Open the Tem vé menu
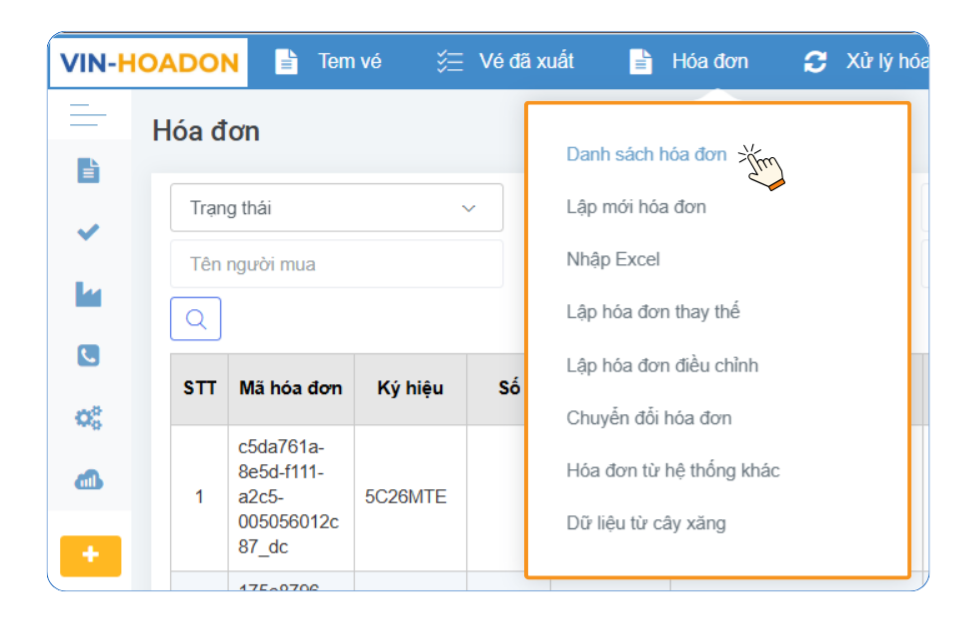The height and width of the screenshot is (629, 972). click(349, 61)
